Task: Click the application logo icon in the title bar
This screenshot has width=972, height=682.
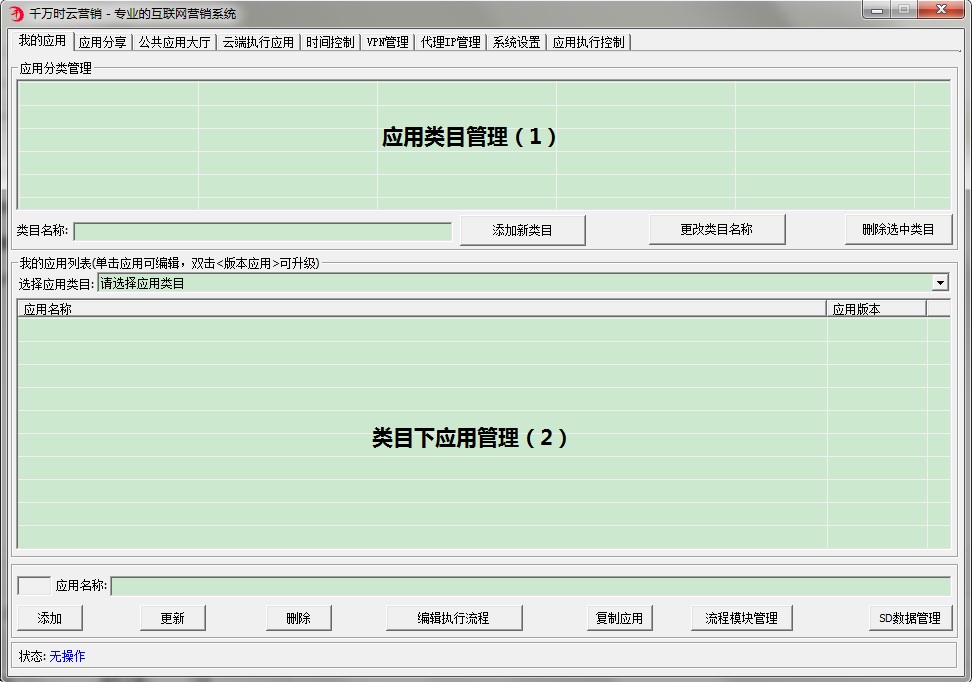Action: [x=14, y=13]
